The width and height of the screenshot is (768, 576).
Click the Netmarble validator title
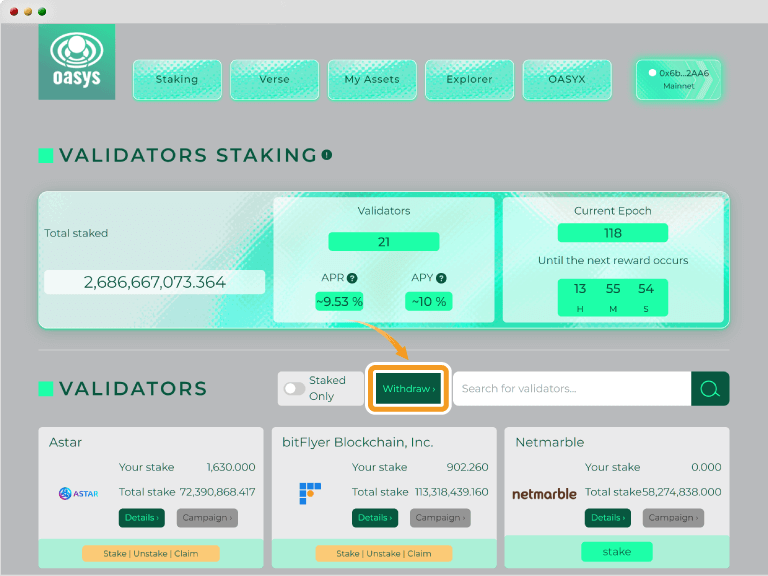click(x=550, y=442)
